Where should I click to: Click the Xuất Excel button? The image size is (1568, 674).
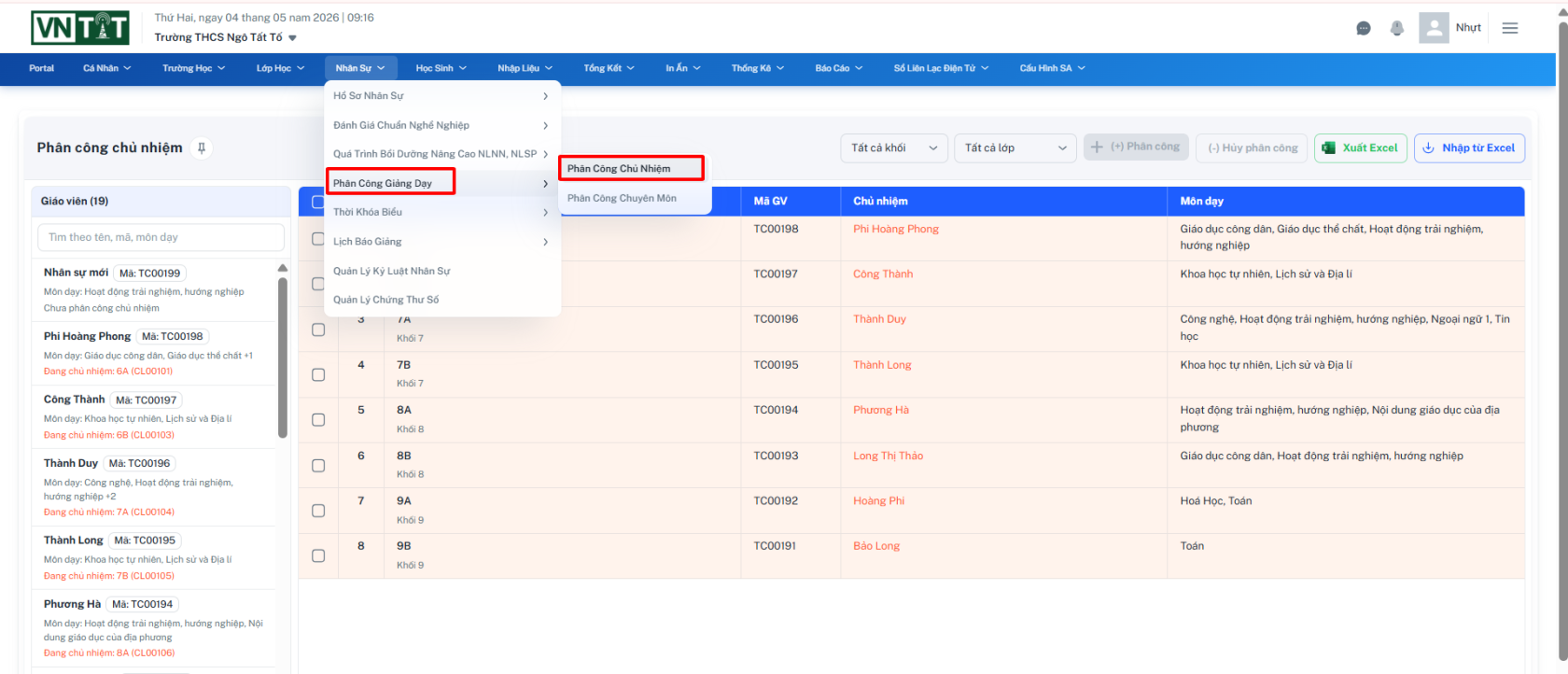click(1361, 147)
